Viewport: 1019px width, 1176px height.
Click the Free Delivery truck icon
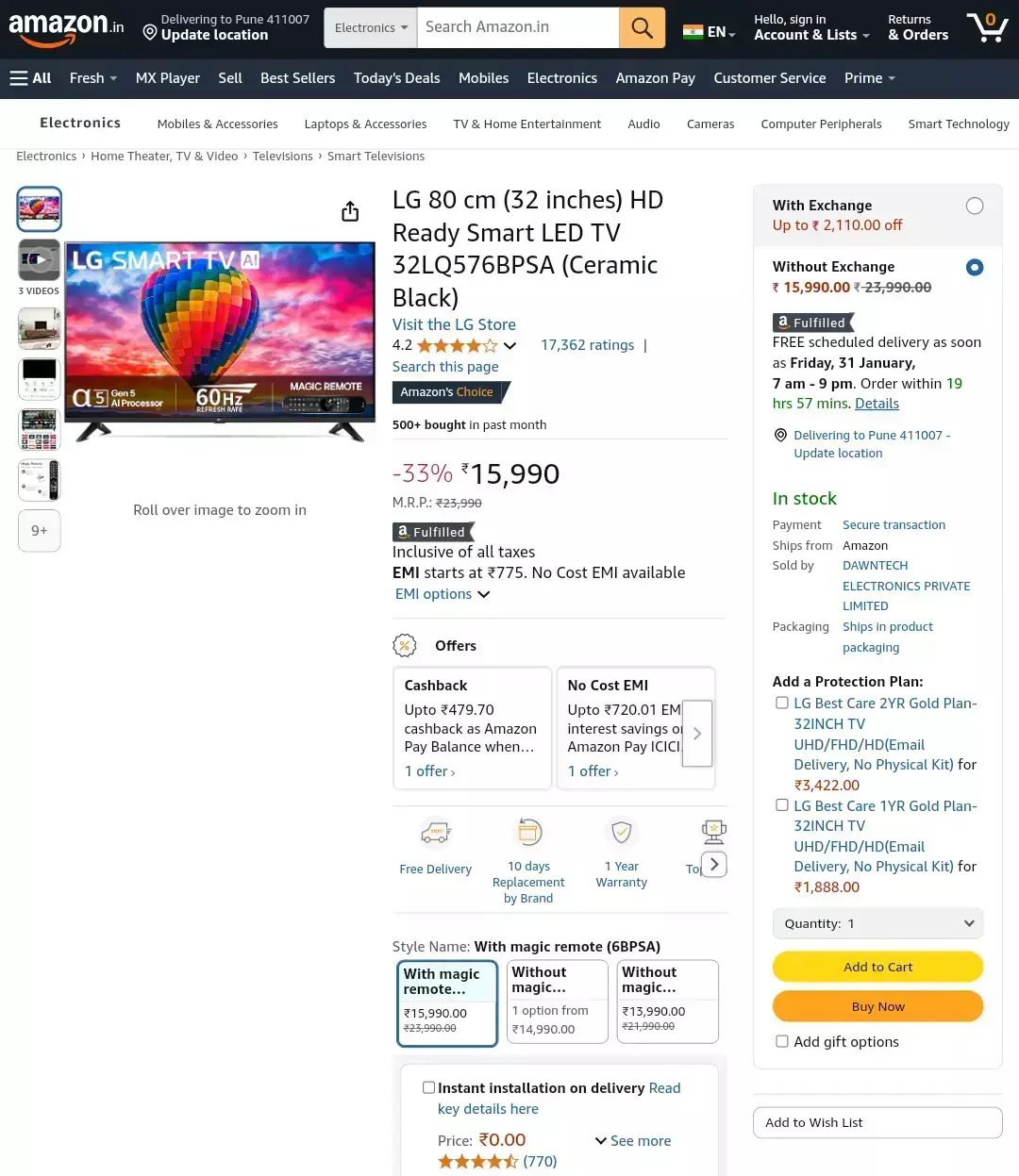[x=435, y=834]
